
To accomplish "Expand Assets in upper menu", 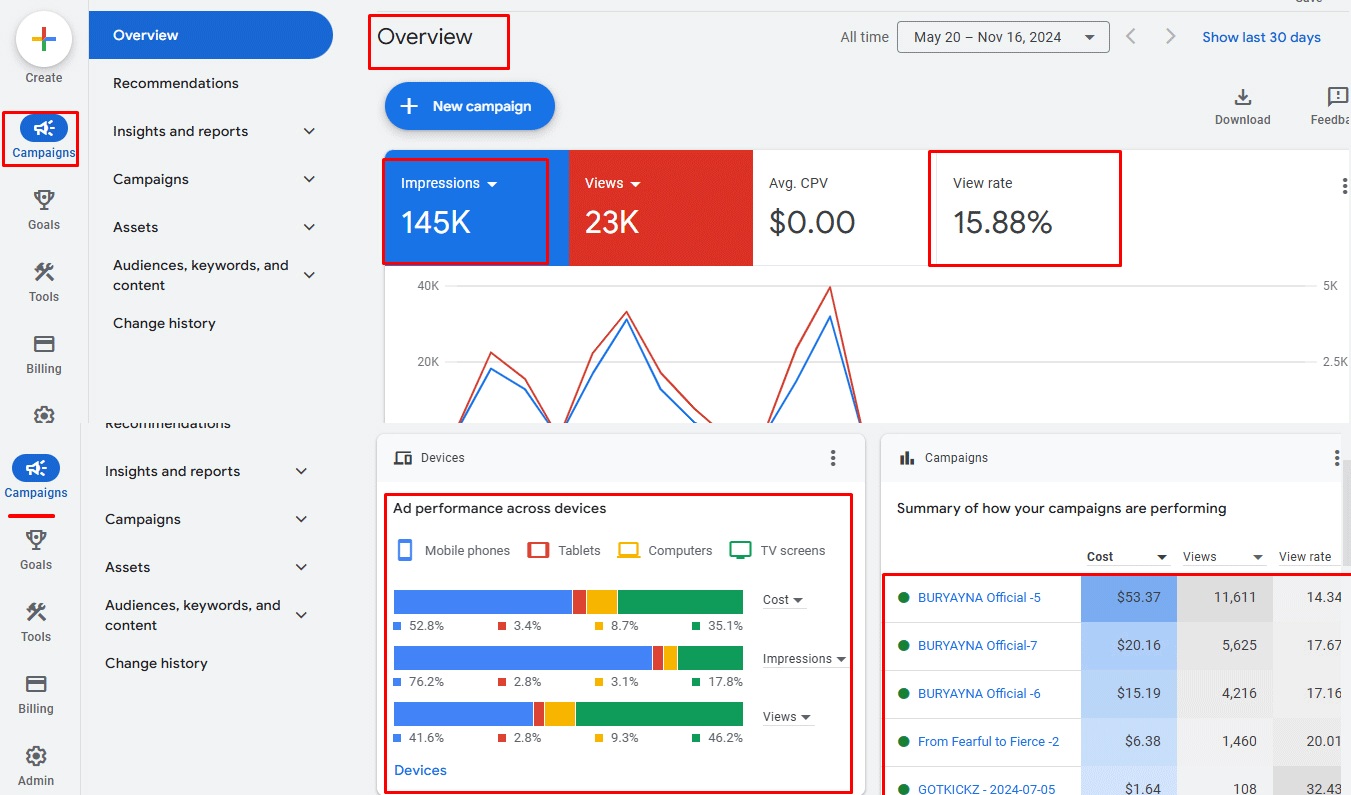I will (x=309, y=227).
